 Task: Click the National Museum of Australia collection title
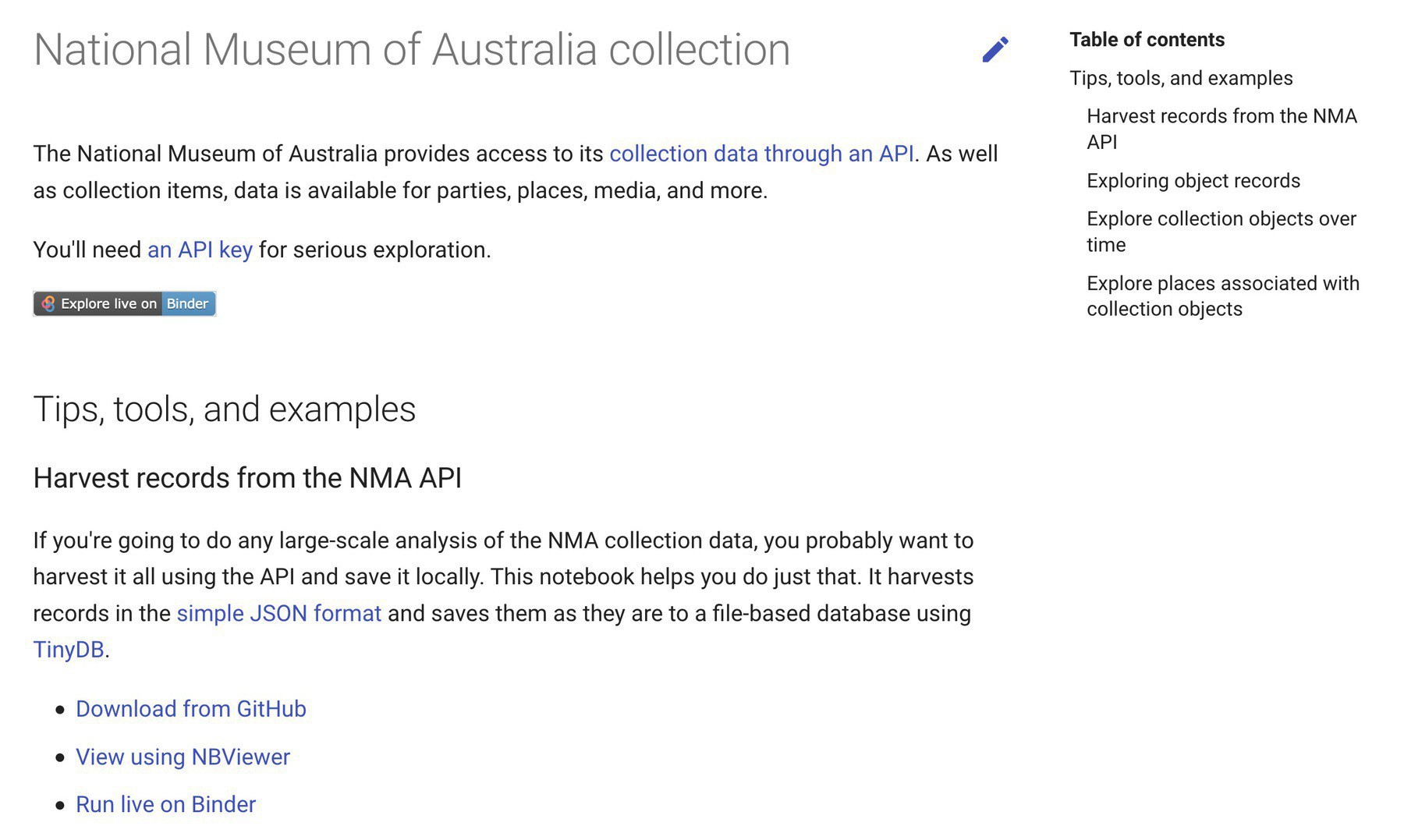click(412, 49)
